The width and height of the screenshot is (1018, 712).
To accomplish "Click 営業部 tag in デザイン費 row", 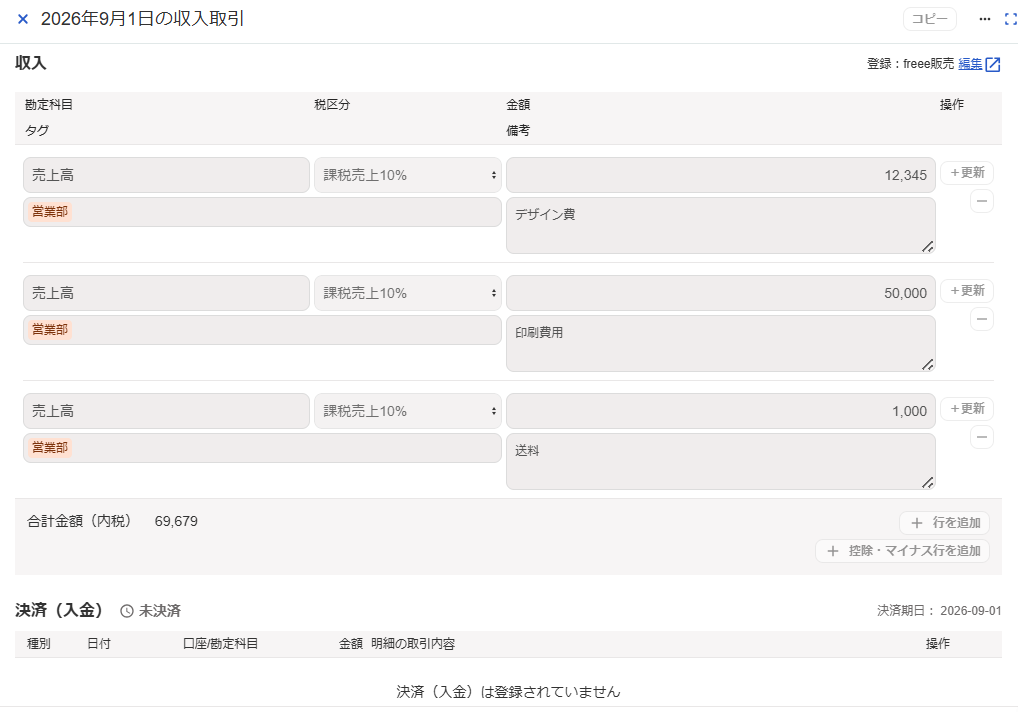I will (50, 212).
